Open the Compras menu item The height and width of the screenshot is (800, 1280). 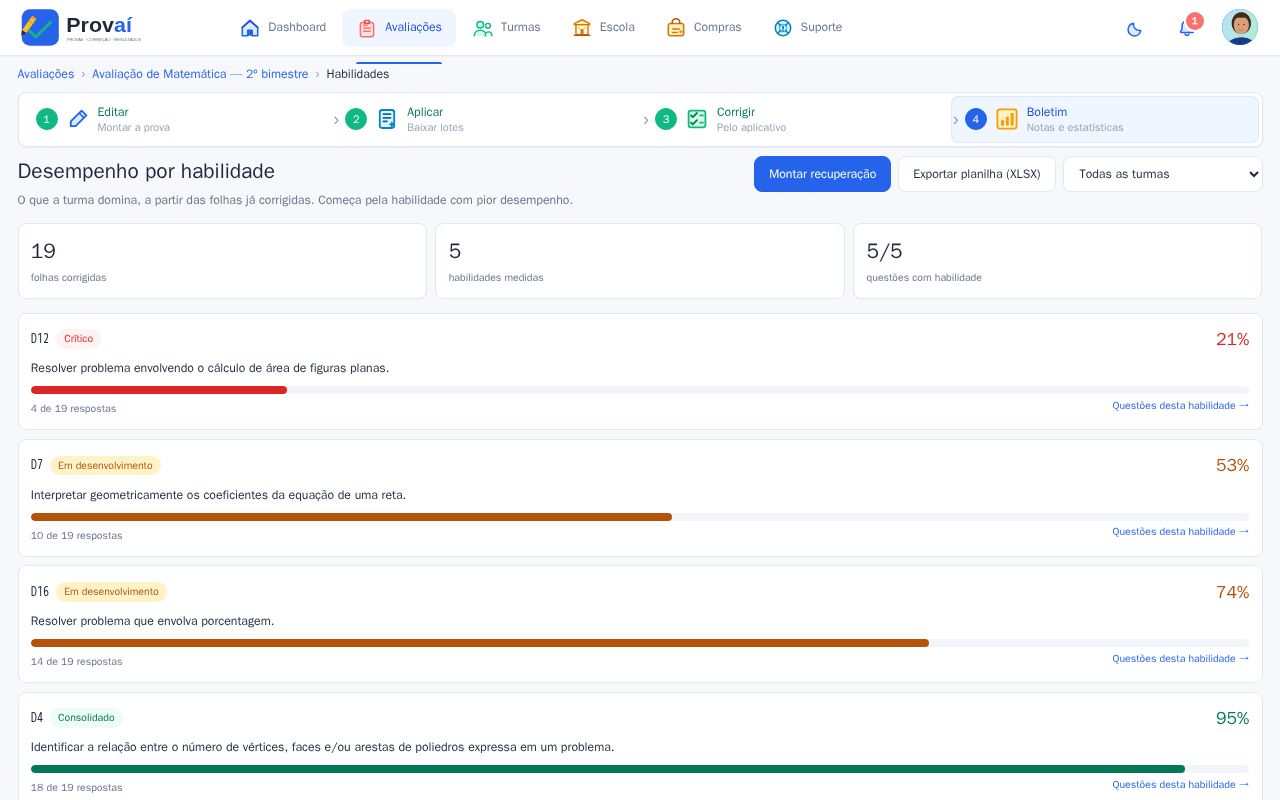704,28
